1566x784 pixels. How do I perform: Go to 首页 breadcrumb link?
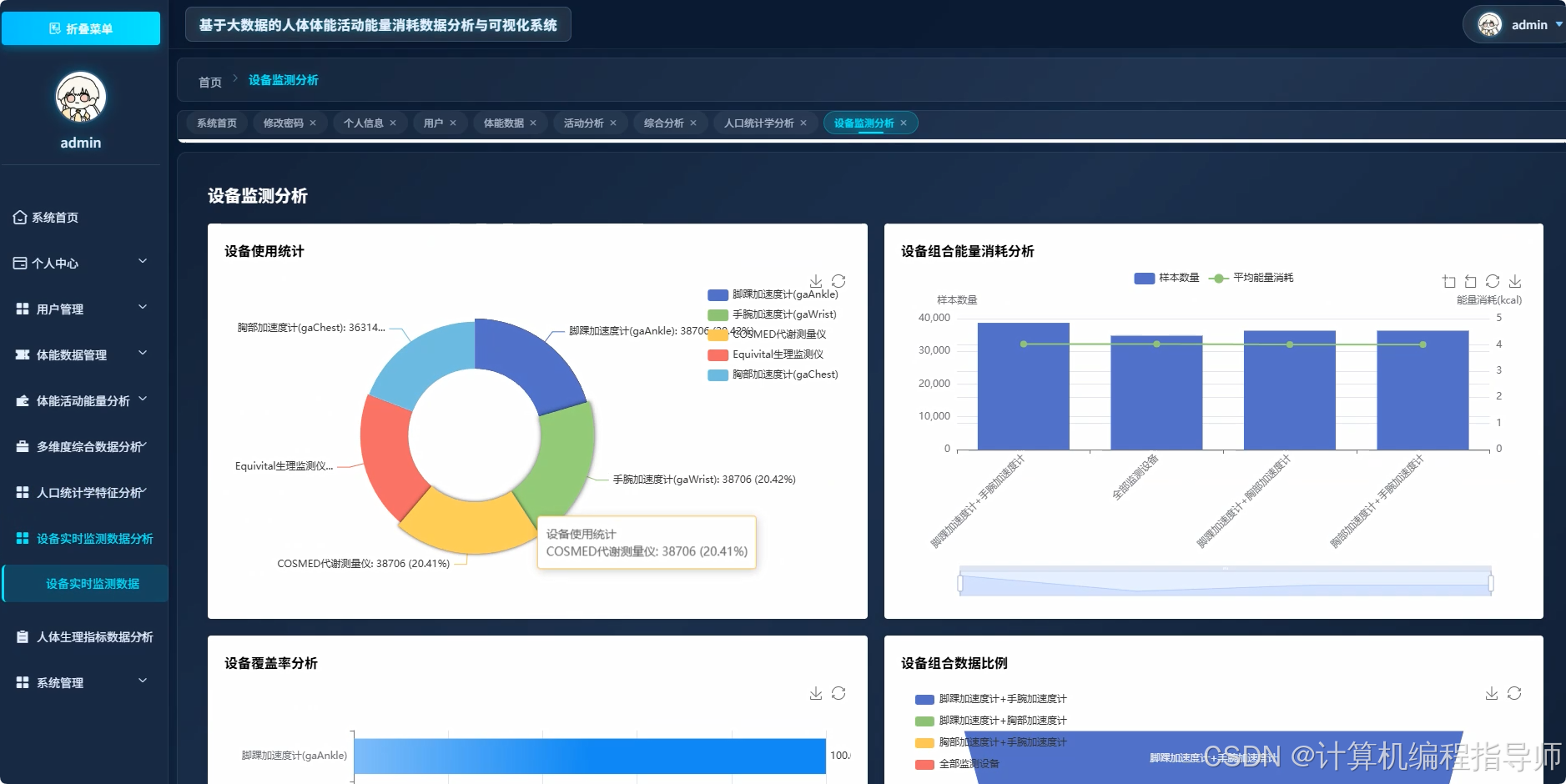210,82
